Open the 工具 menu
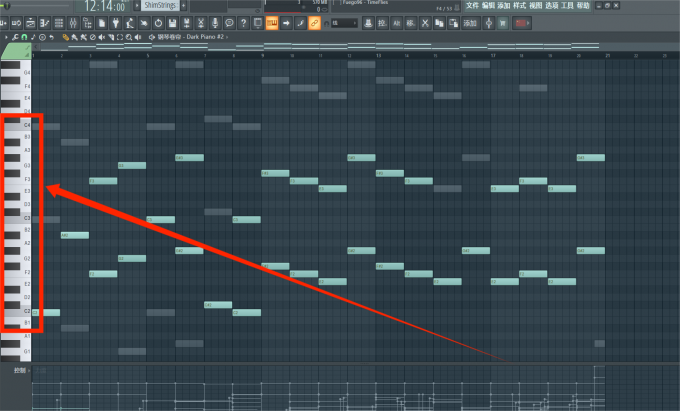This screenshot has height=411, width=680. (x=567, y=5)
